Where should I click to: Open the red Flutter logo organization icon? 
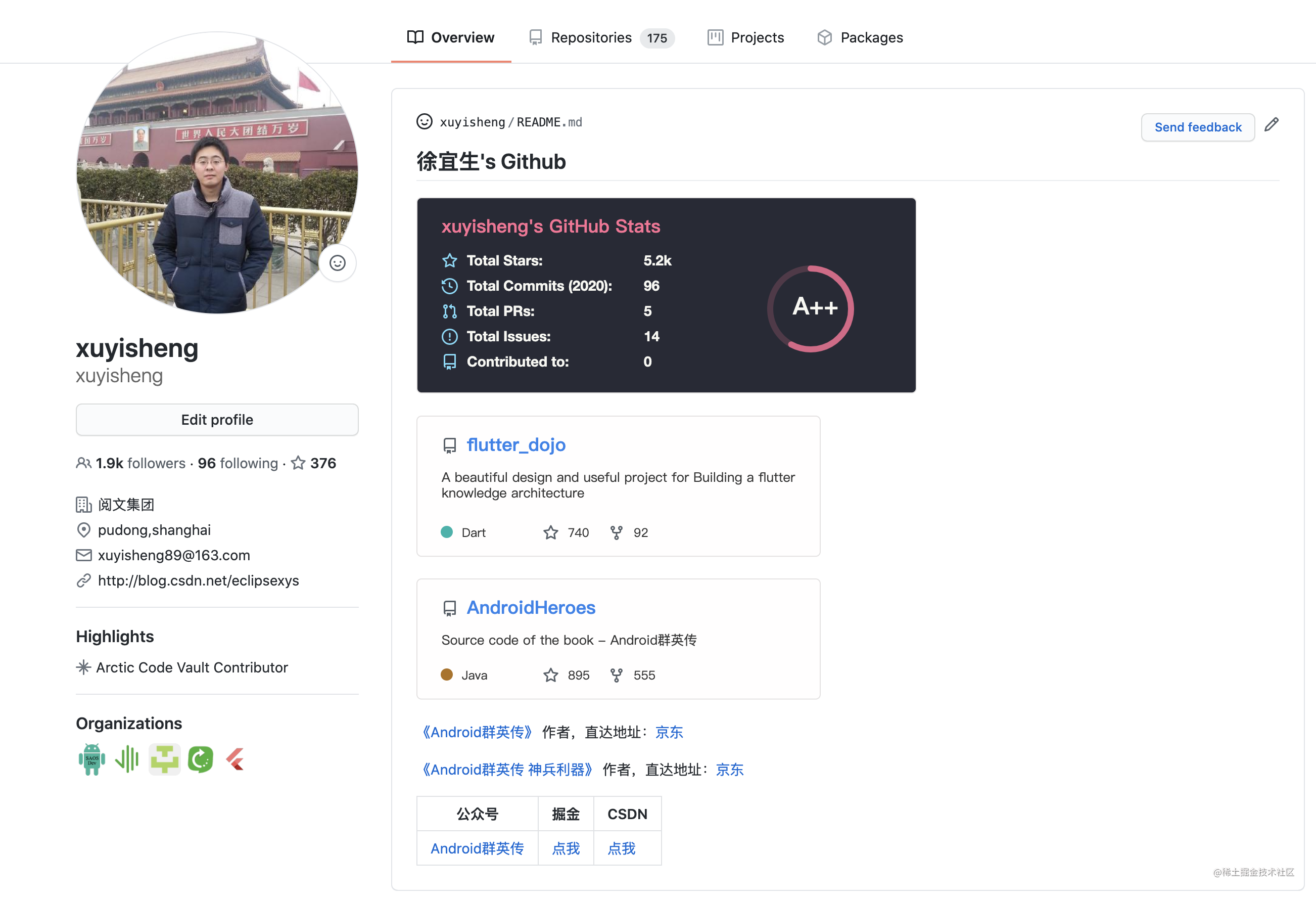click(x=235, y=759)
